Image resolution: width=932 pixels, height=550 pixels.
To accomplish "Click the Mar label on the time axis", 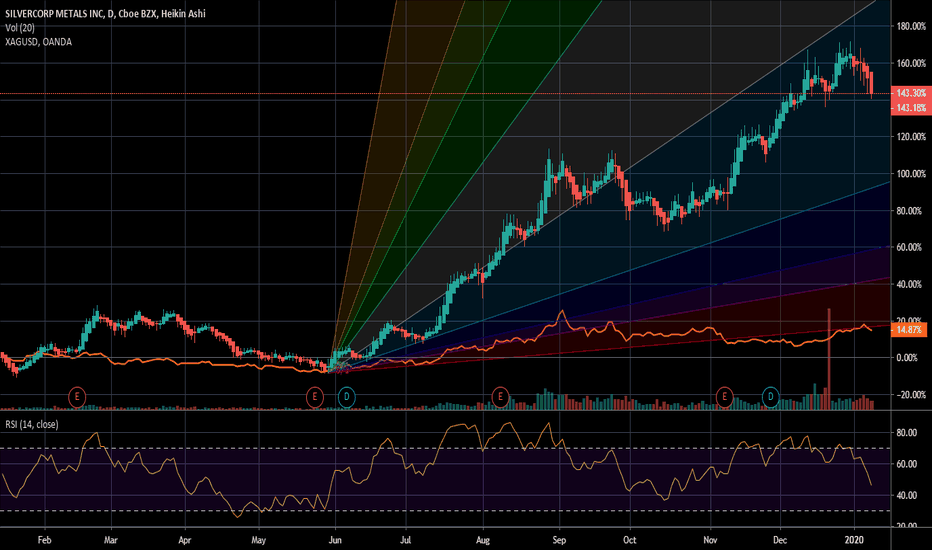I will [111, 540].
